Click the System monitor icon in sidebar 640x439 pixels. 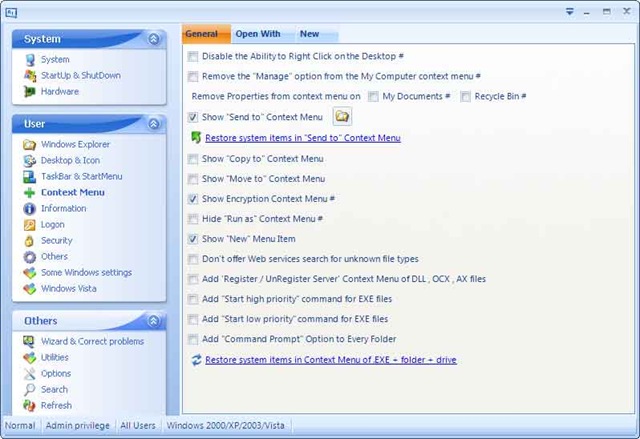(30, 60)
